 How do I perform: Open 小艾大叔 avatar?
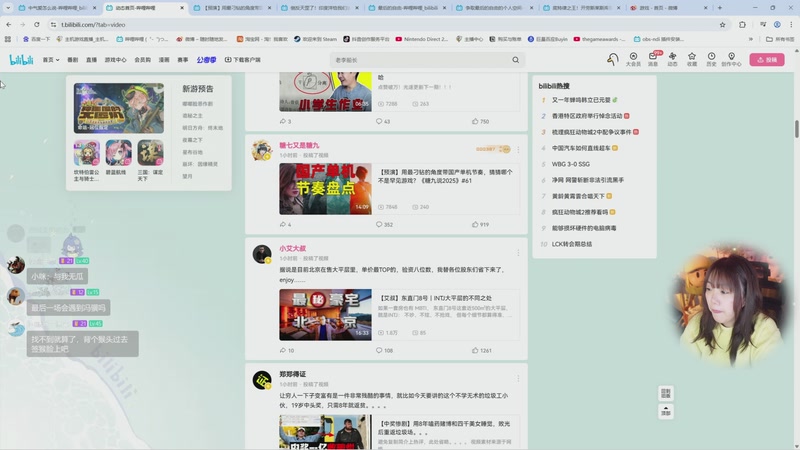[262, 254]
